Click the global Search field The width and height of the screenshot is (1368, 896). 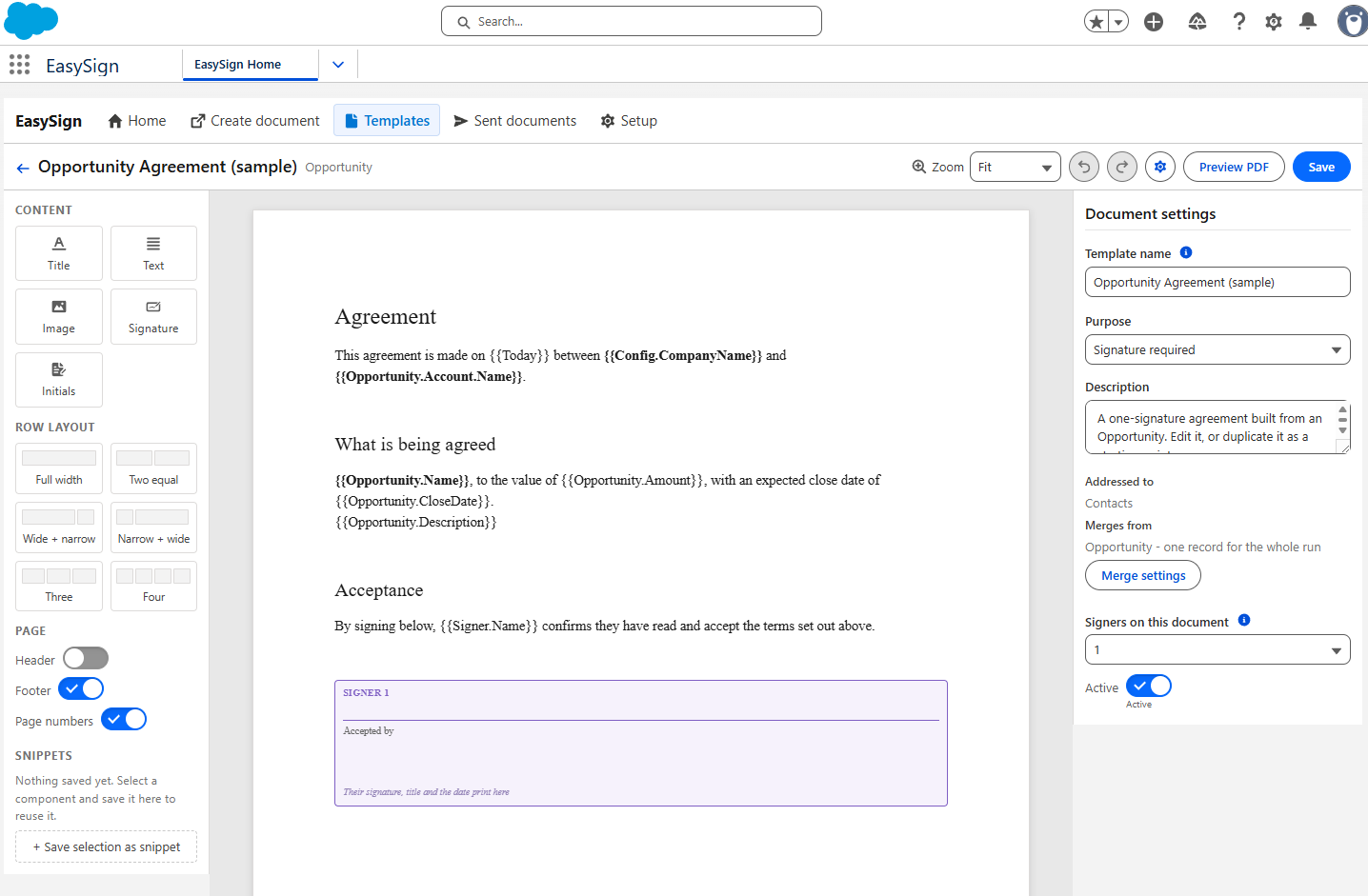click(x=632, y=21)
